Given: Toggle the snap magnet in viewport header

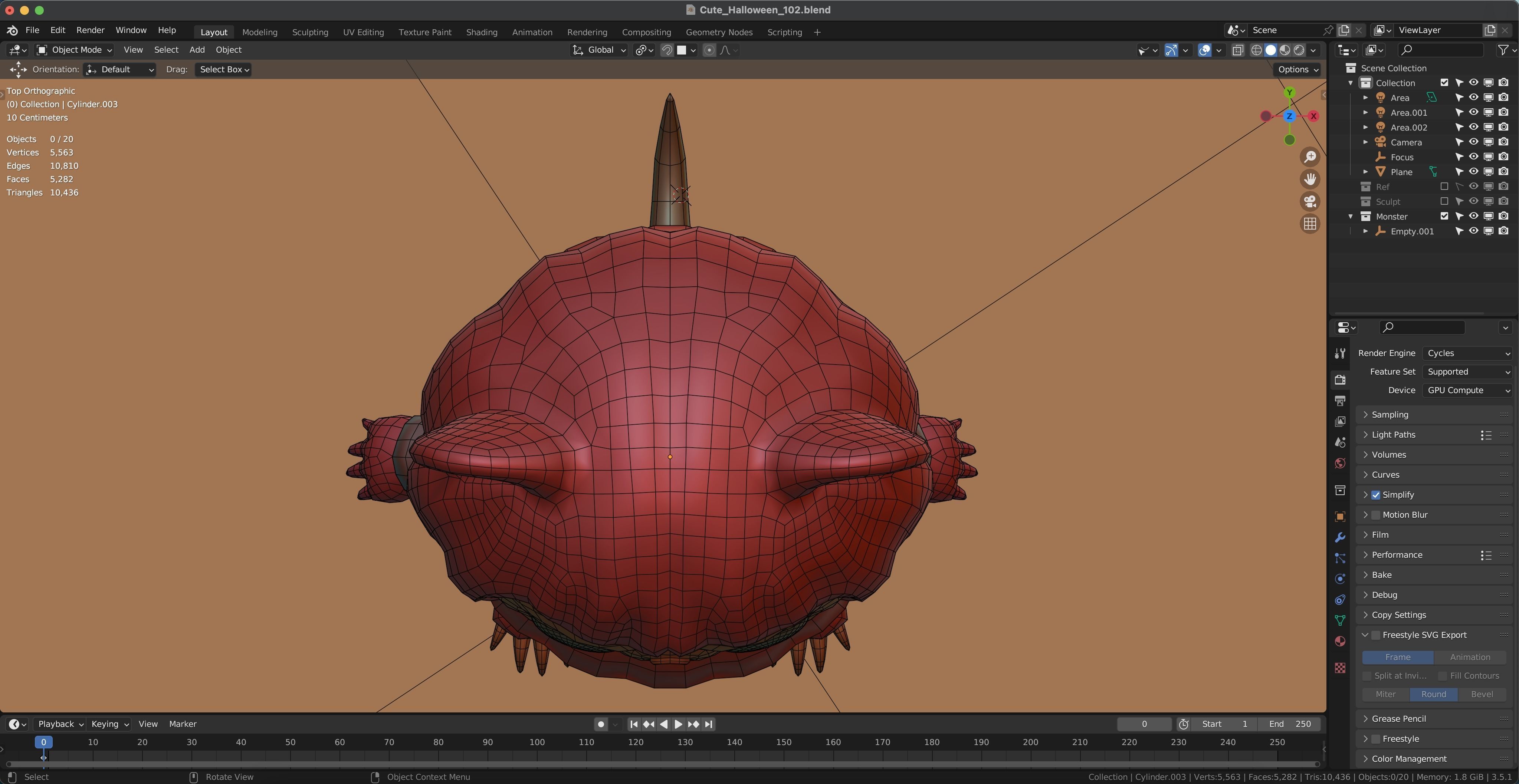Looking at the screenshot, I should click(667, 50).
